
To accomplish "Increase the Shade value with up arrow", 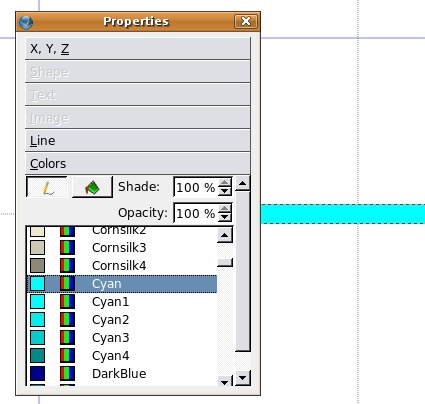I will tap(225, 183).
